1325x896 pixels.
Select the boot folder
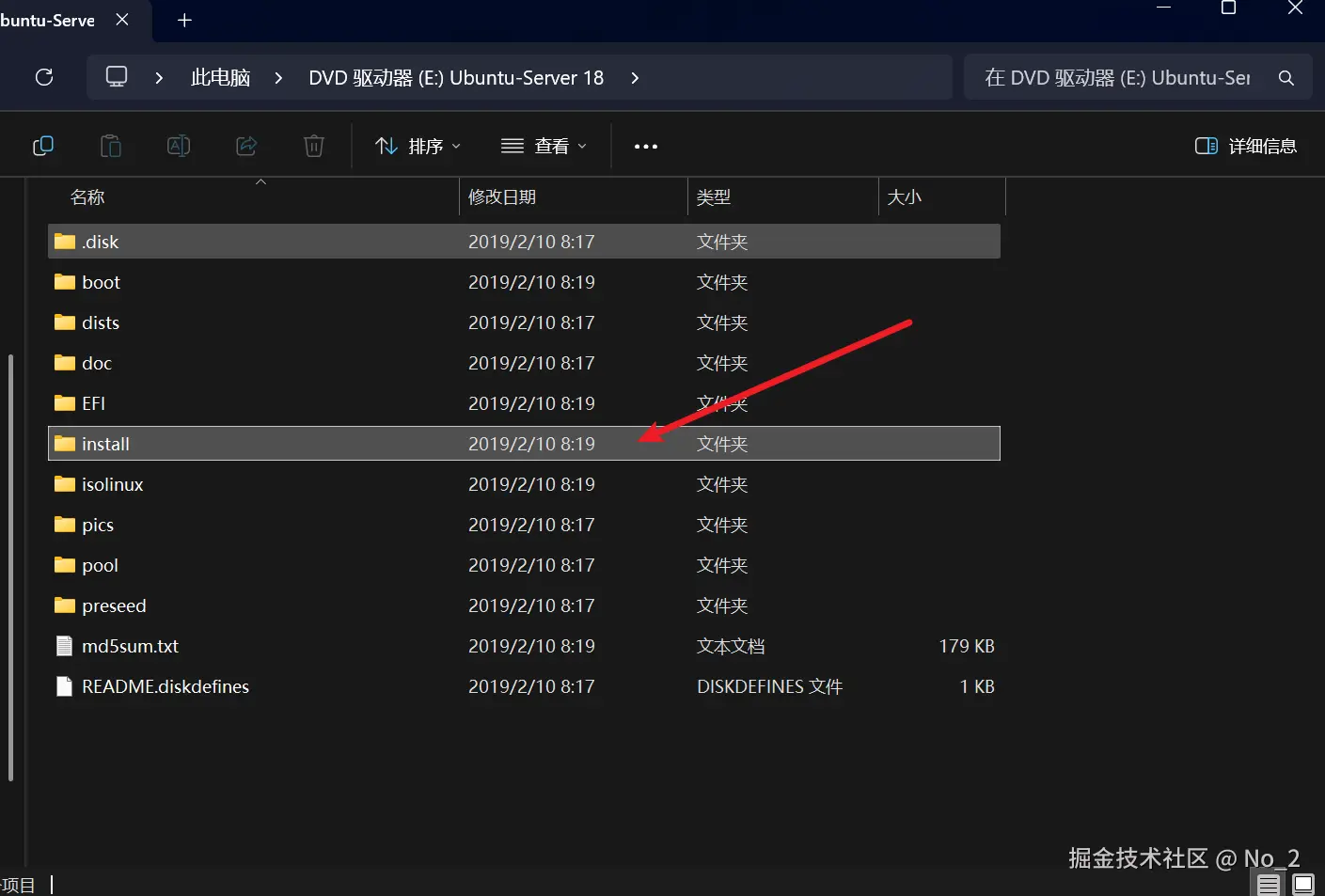point(524,282)
